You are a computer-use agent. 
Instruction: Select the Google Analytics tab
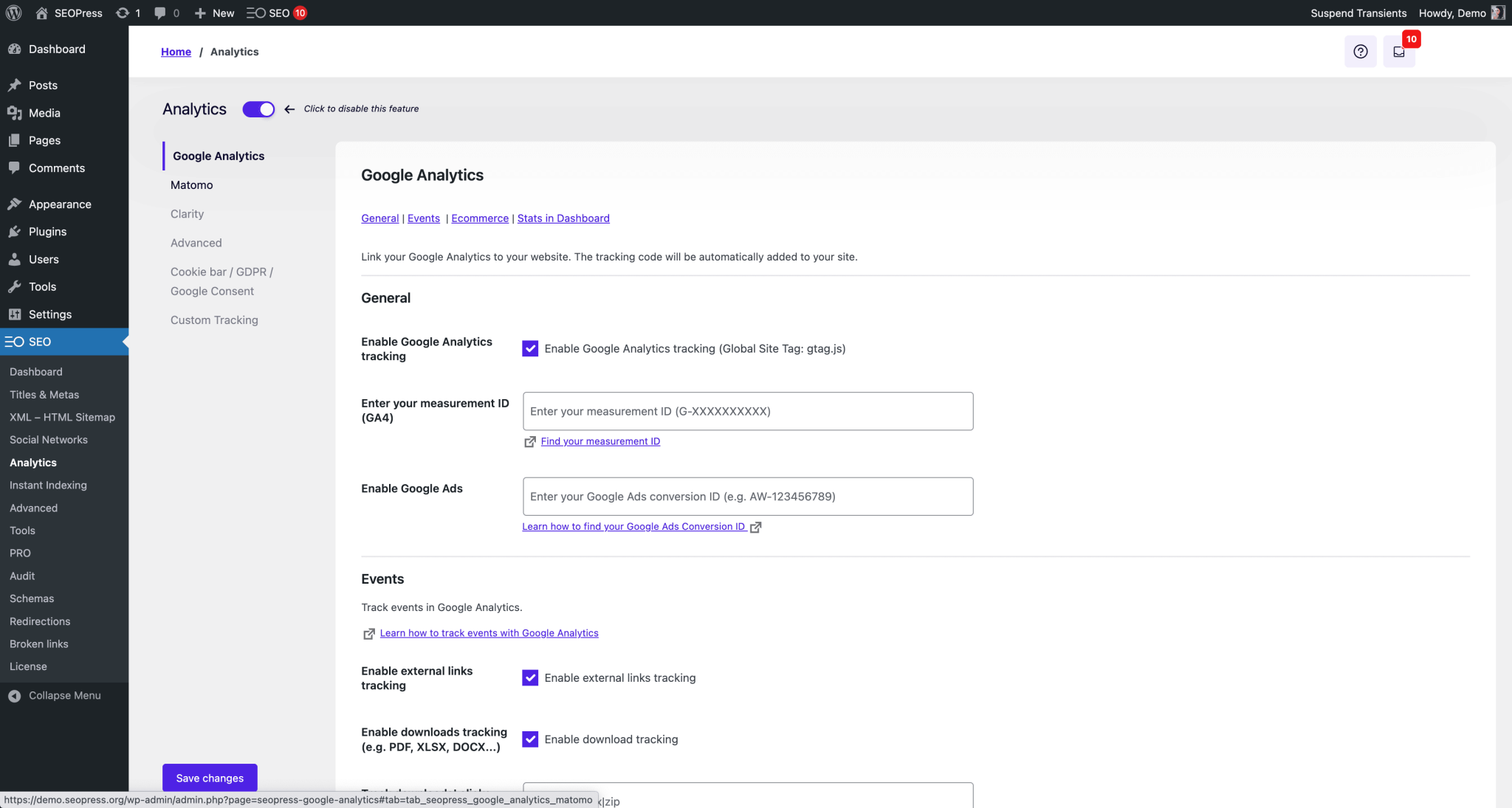click(219, 156)
